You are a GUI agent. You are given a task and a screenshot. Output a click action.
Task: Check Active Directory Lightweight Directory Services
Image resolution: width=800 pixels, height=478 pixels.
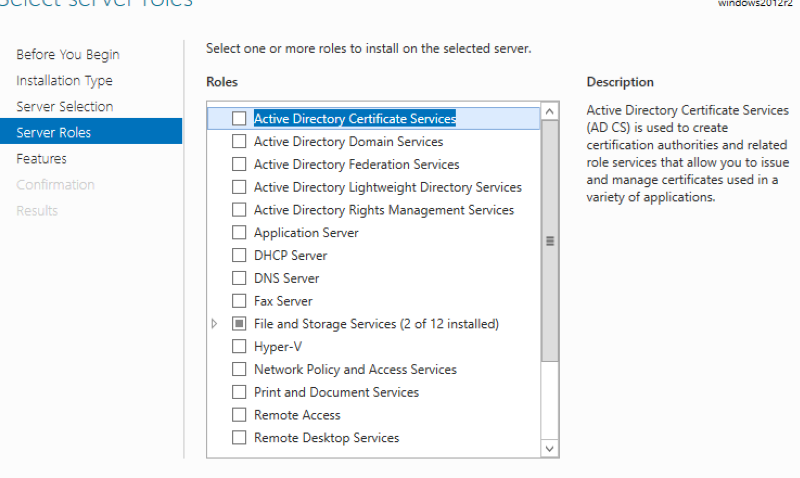pos(239,187)
